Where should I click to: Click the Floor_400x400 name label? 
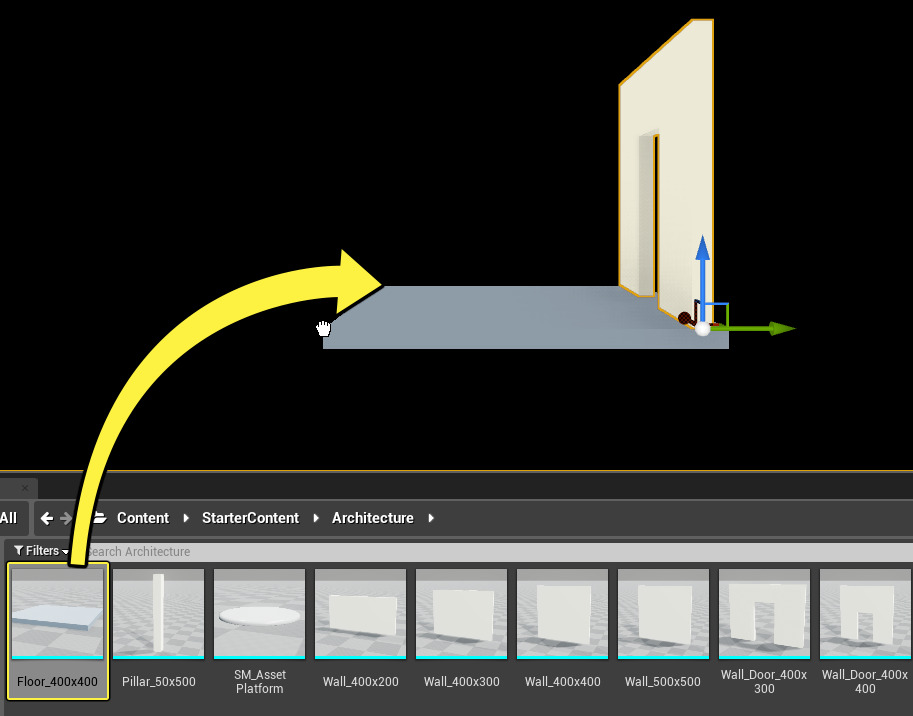tap(58, 682)
